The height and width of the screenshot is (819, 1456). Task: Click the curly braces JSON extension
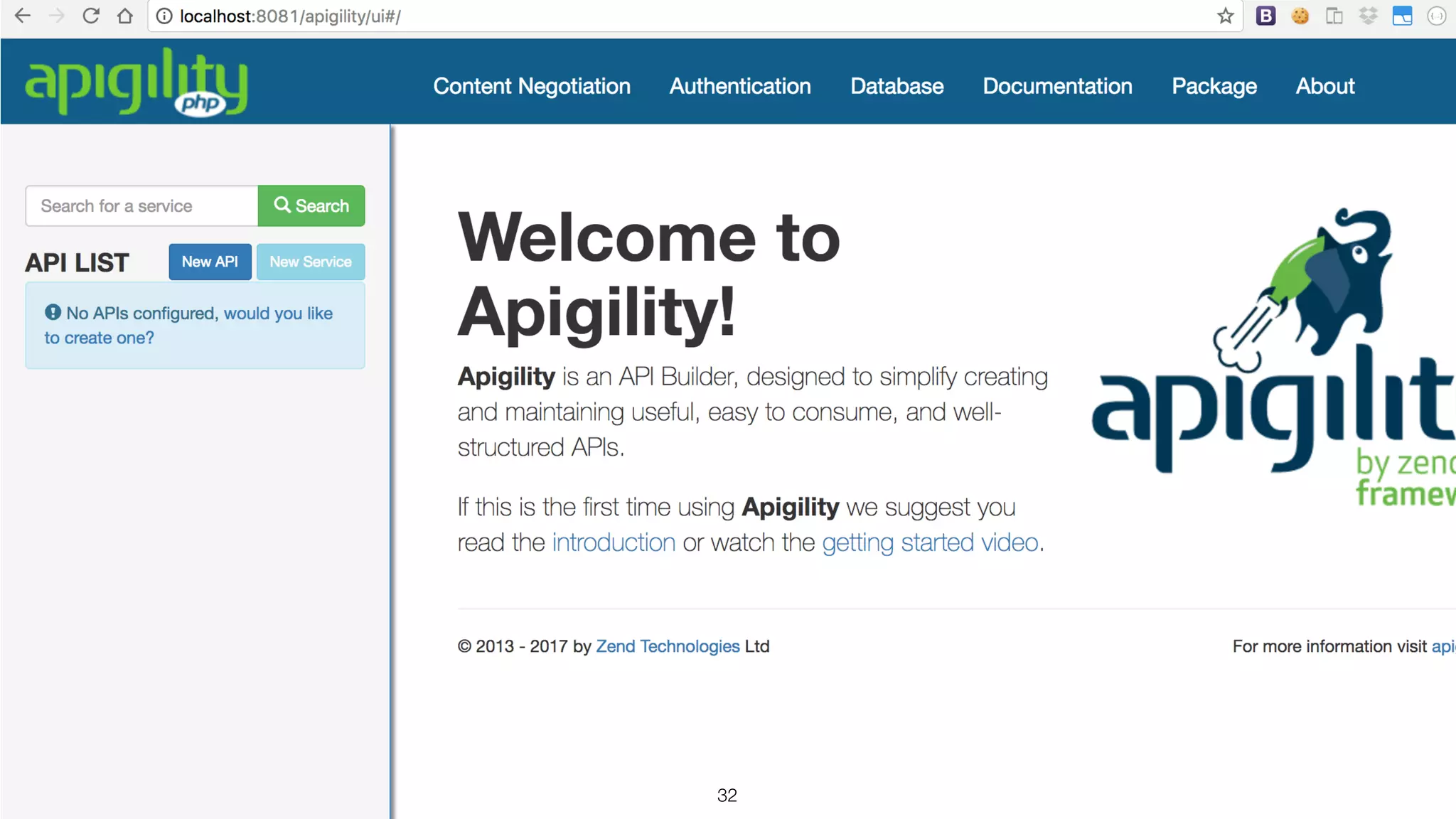(1436, 16)
